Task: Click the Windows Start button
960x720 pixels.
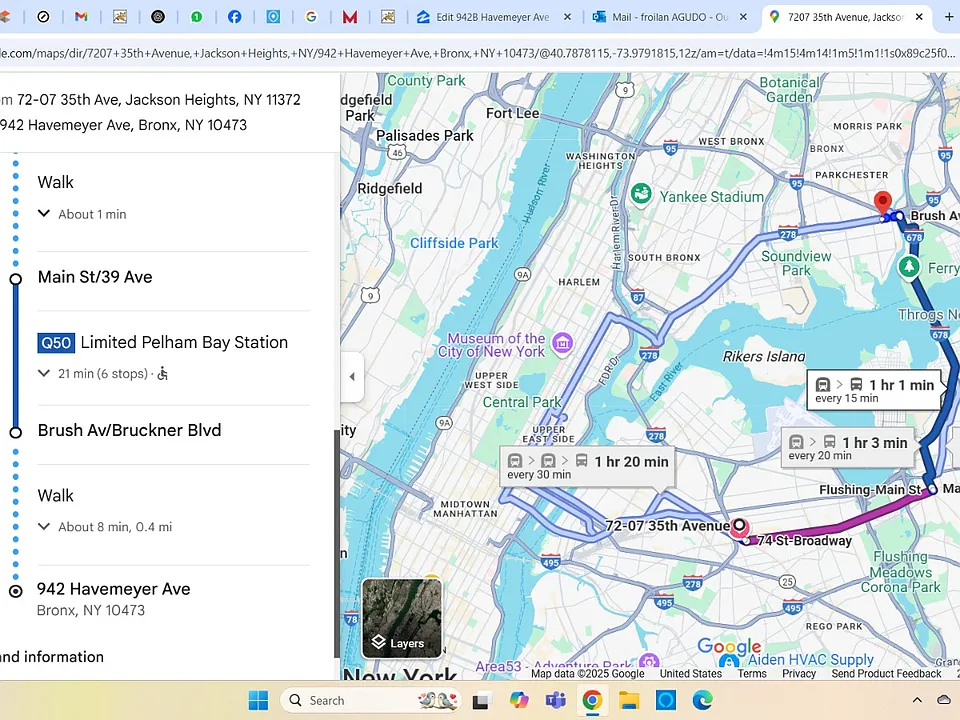Action: tap(258, 700)
